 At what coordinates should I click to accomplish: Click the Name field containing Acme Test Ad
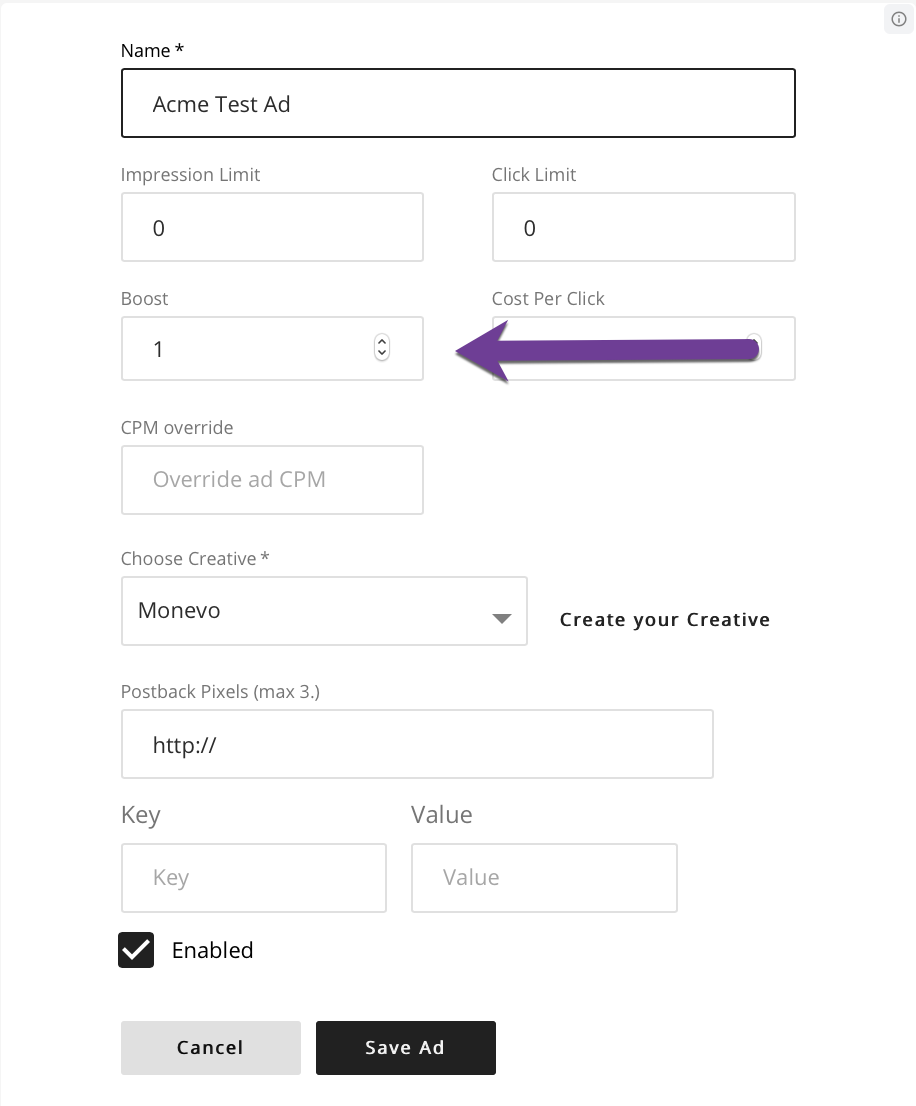point(458,103)
